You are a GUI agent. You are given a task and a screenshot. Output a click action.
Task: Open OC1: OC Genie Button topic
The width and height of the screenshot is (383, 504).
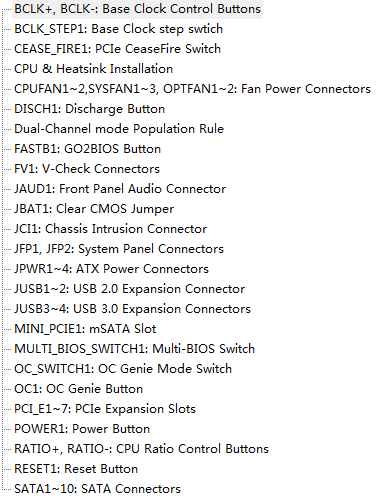[78, 389]
